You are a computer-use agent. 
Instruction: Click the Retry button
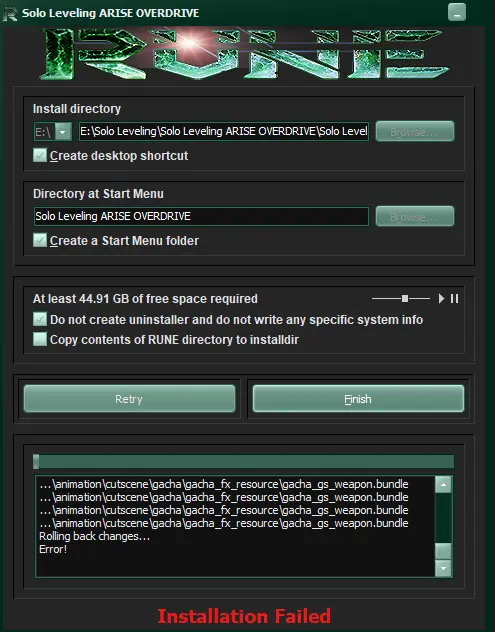129,399
